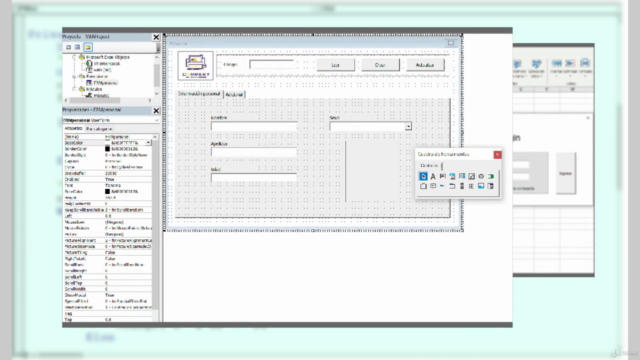This screenshot has height=360, width=640.
Task: Close the Project explorer panel
Action: (x=156, y=37)
